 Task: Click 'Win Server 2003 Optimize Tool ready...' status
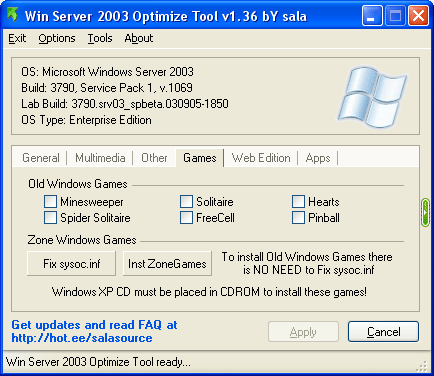click(x=98, y=362)
